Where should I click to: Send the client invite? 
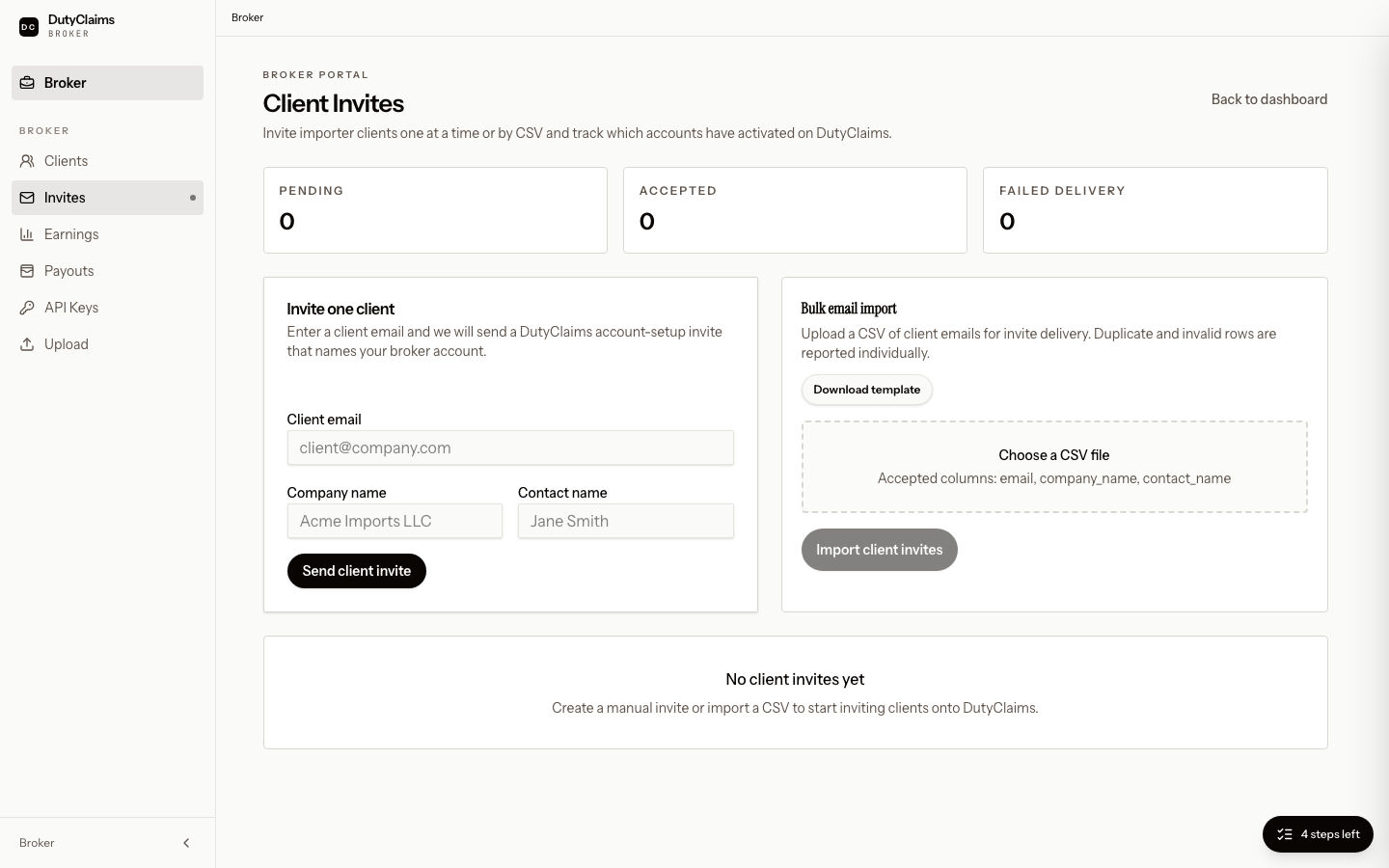357,571
